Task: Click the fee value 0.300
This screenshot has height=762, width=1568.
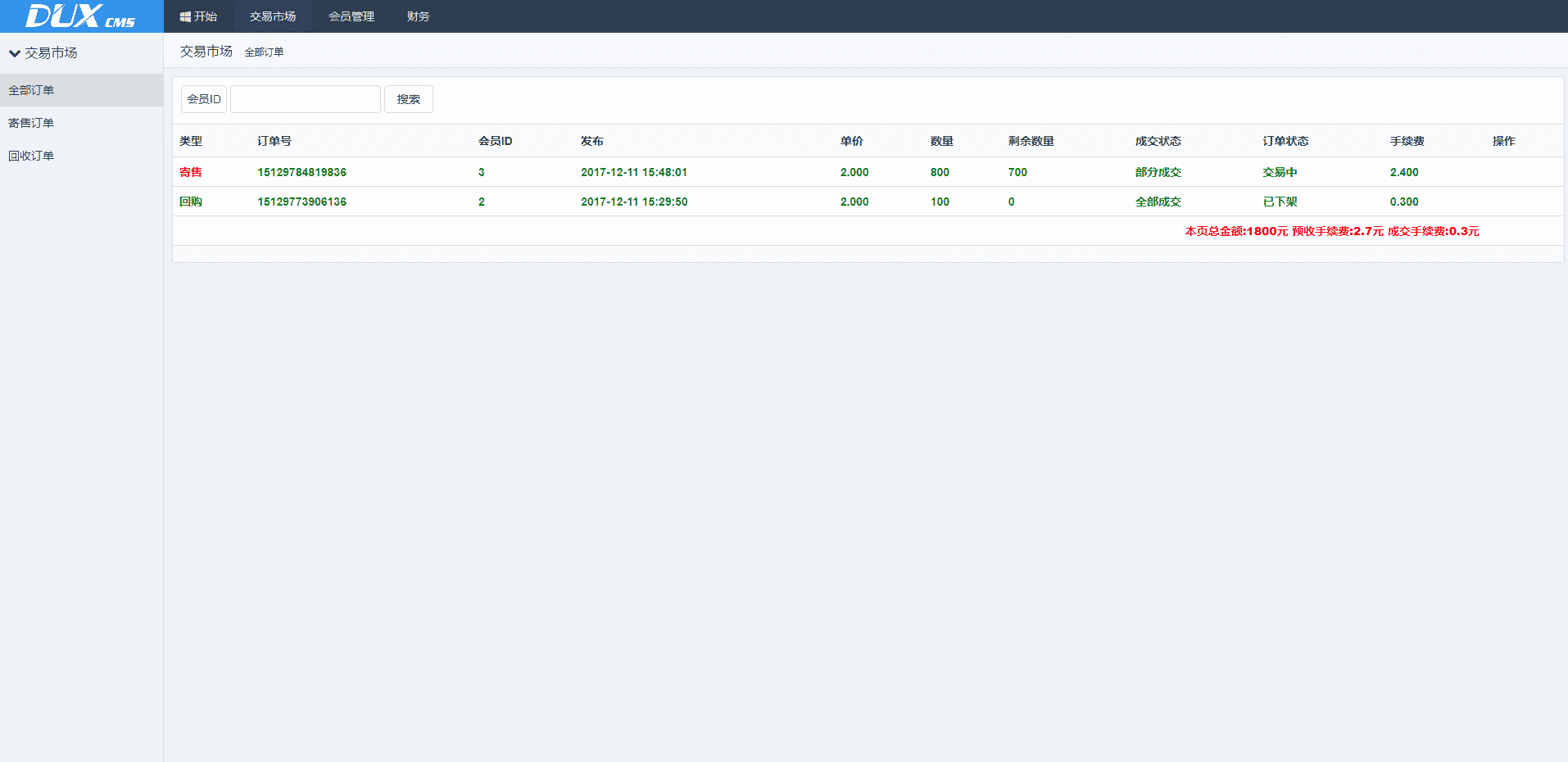Action: tap(1404, 202)
